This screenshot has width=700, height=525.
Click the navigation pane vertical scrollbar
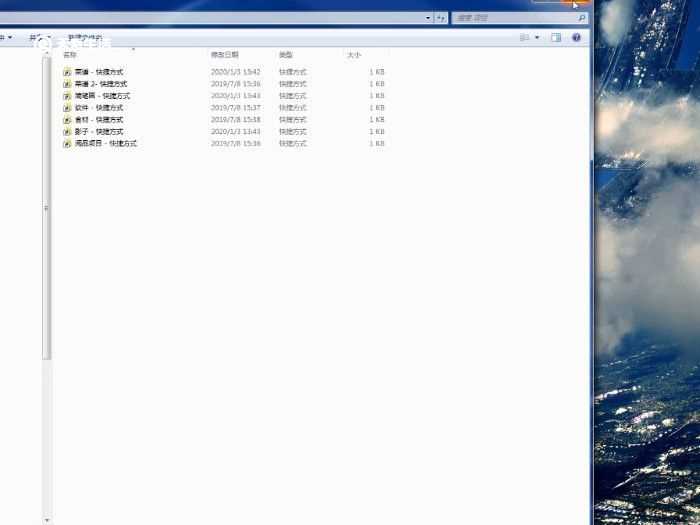click(x=46, y=210)
